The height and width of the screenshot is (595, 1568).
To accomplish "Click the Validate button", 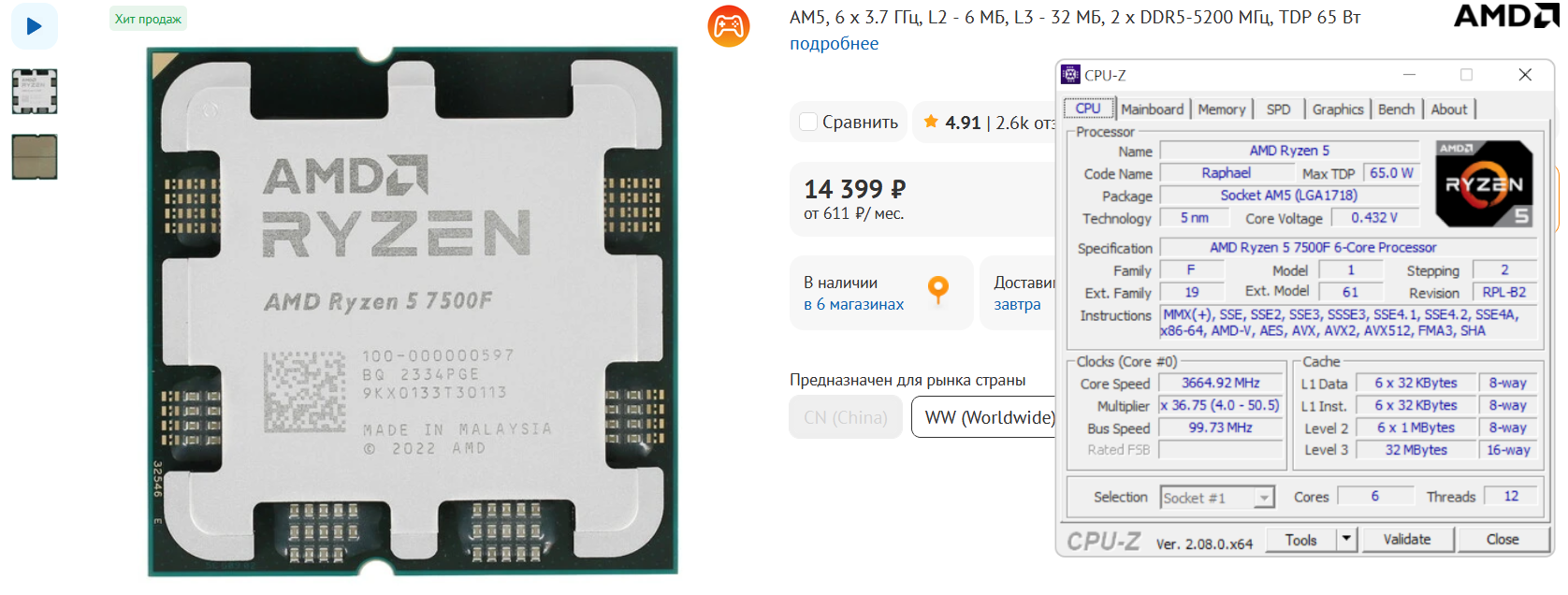I will (x=1407, y=539).
